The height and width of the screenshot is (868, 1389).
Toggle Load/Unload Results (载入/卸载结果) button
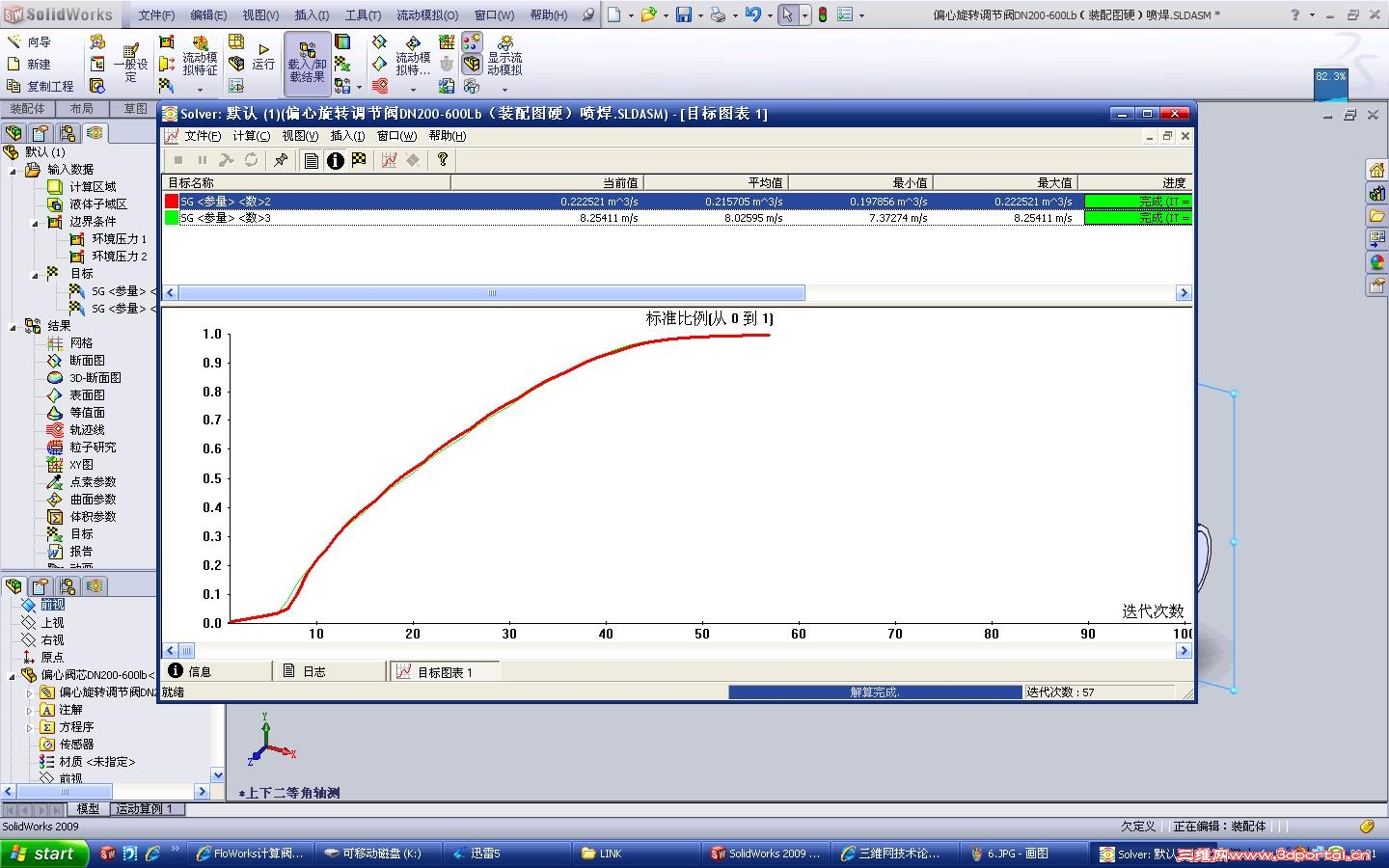(307, 63)
